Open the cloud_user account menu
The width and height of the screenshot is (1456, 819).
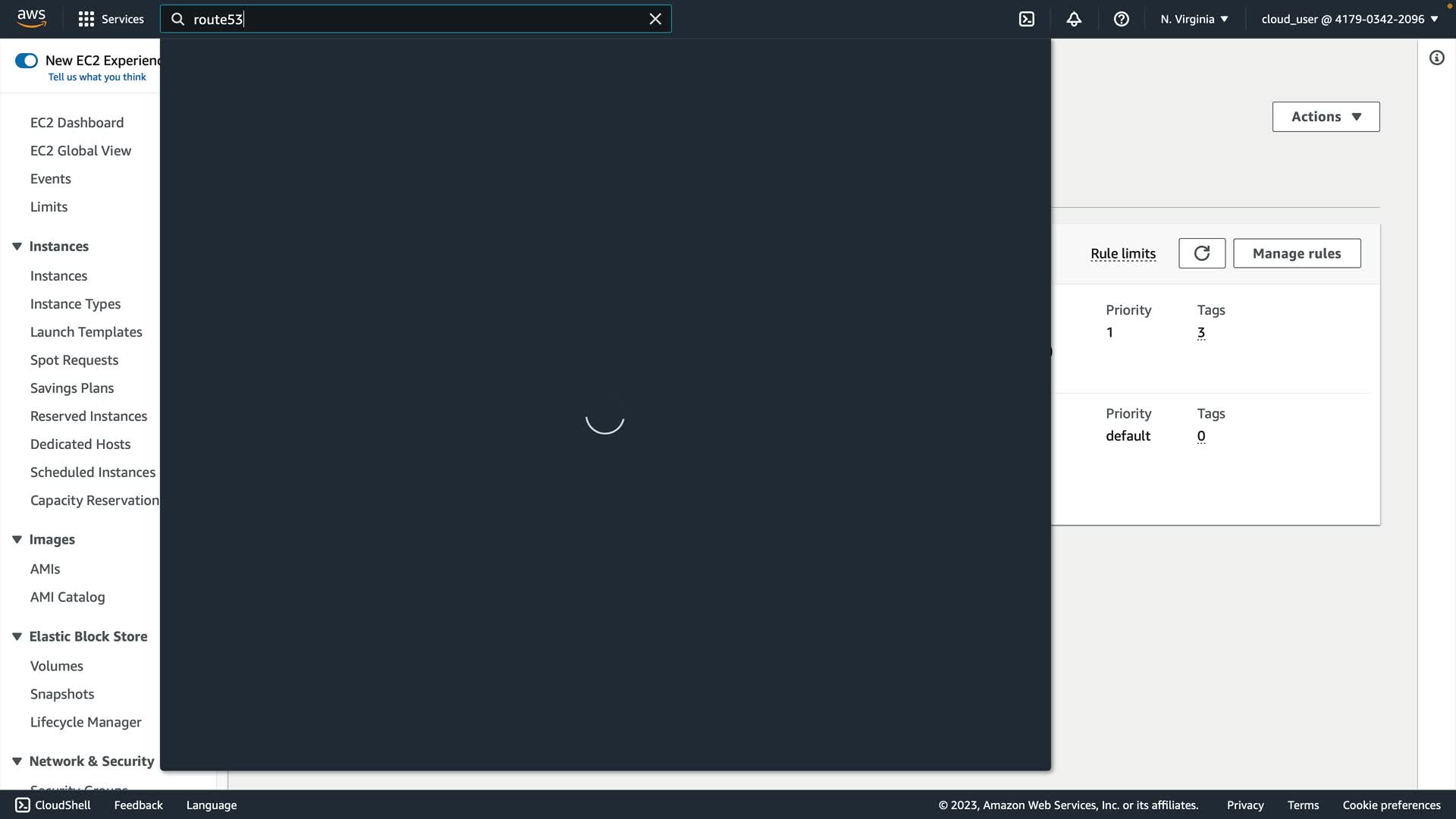click(x=1349, y=19)
